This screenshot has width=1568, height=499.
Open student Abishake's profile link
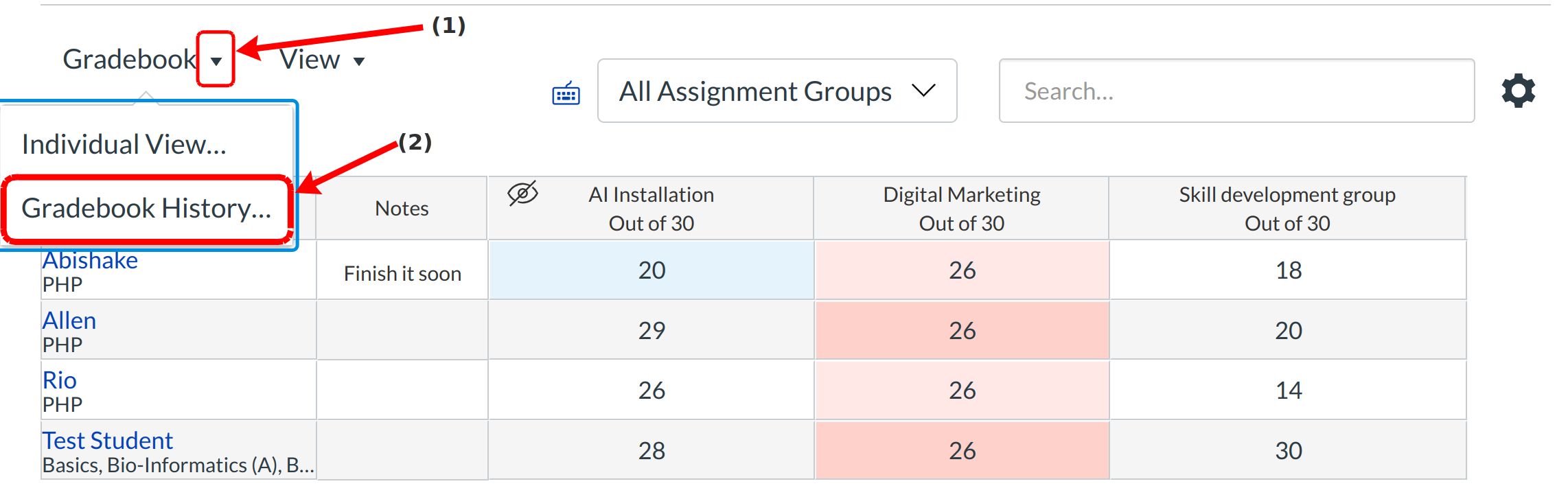click(90, 261)
